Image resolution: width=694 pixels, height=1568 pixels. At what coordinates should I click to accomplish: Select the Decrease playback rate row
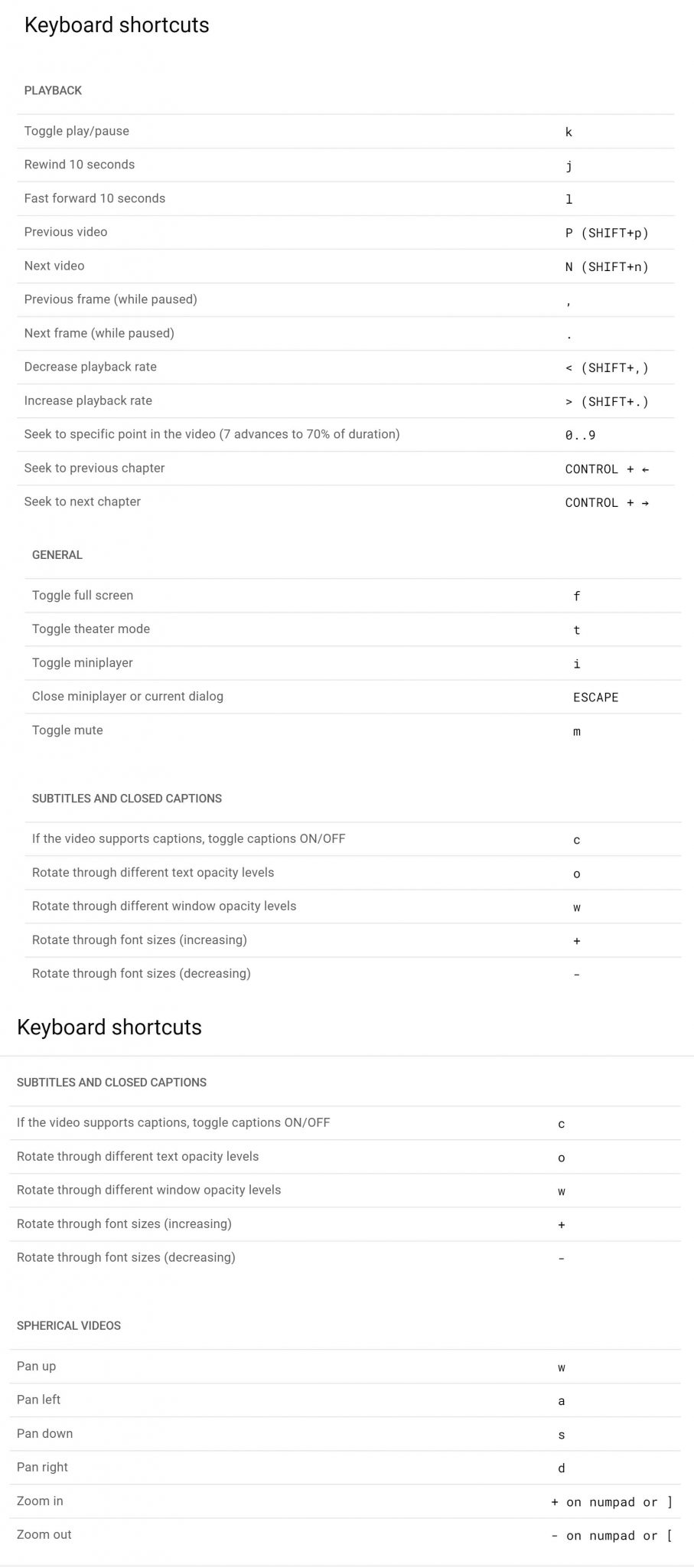(90, 367)
